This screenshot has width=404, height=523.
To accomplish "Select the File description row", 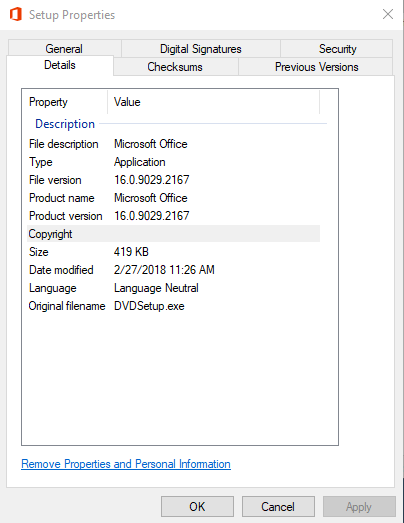I will coord(173,144).
